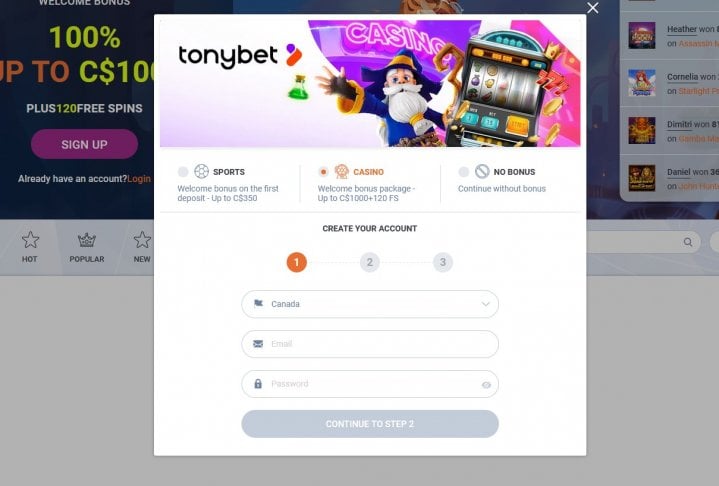The height and width of the screenshot is (486, 719).
Task: Open Heather's winning game thumbnail
Action: click(642, 35)
